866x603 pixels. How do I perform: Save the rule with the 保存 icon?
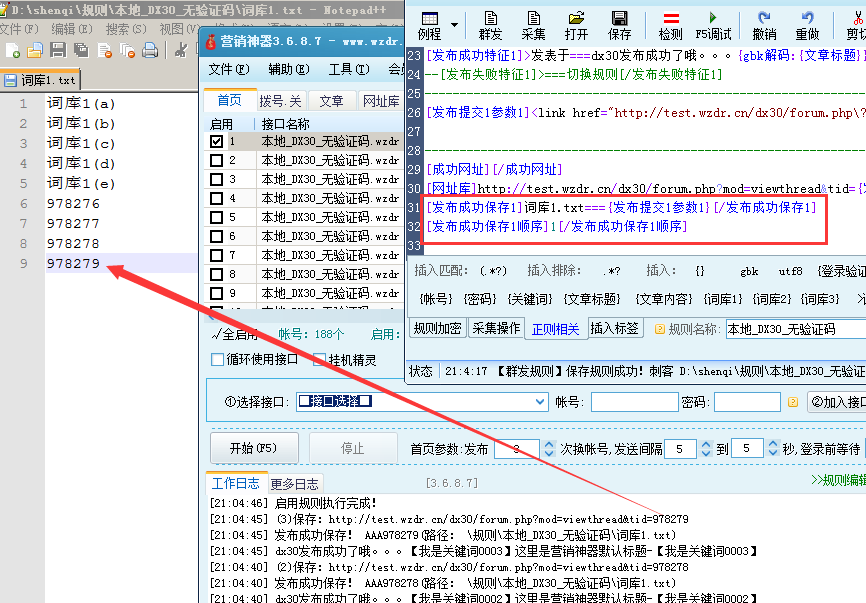pos(618,25)
